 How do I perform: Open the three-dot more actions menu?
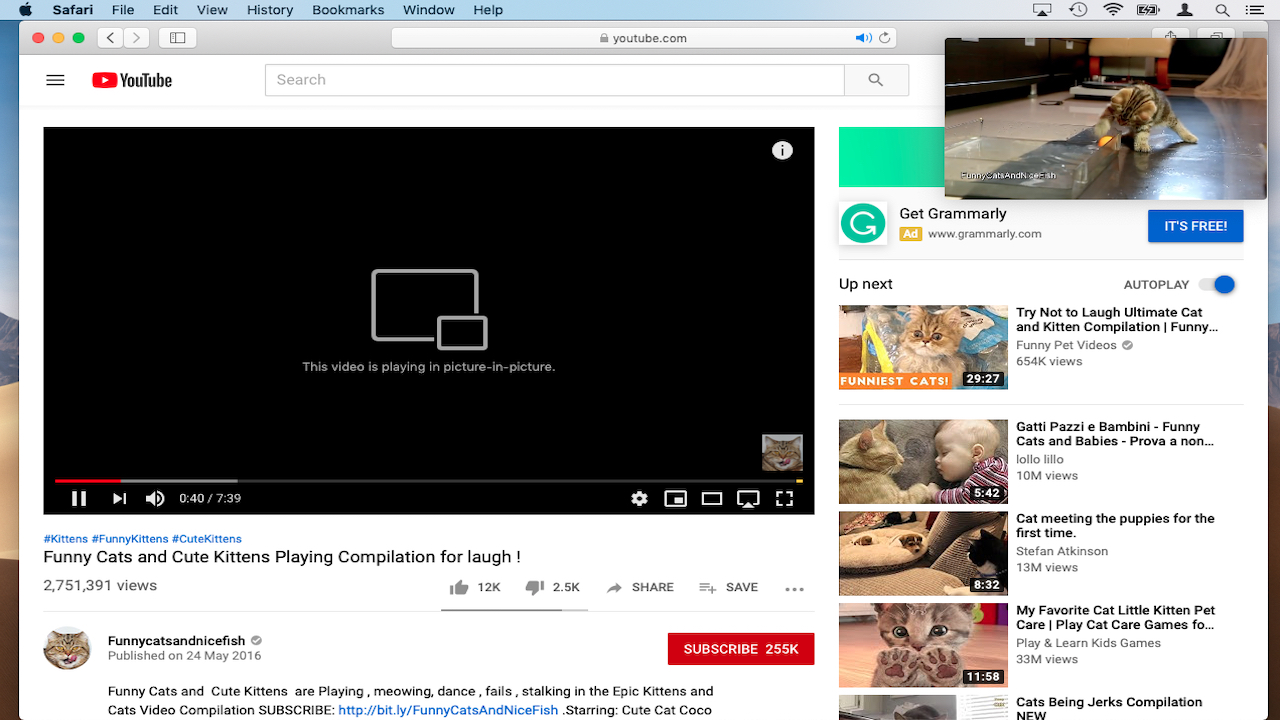pos(795,589)
